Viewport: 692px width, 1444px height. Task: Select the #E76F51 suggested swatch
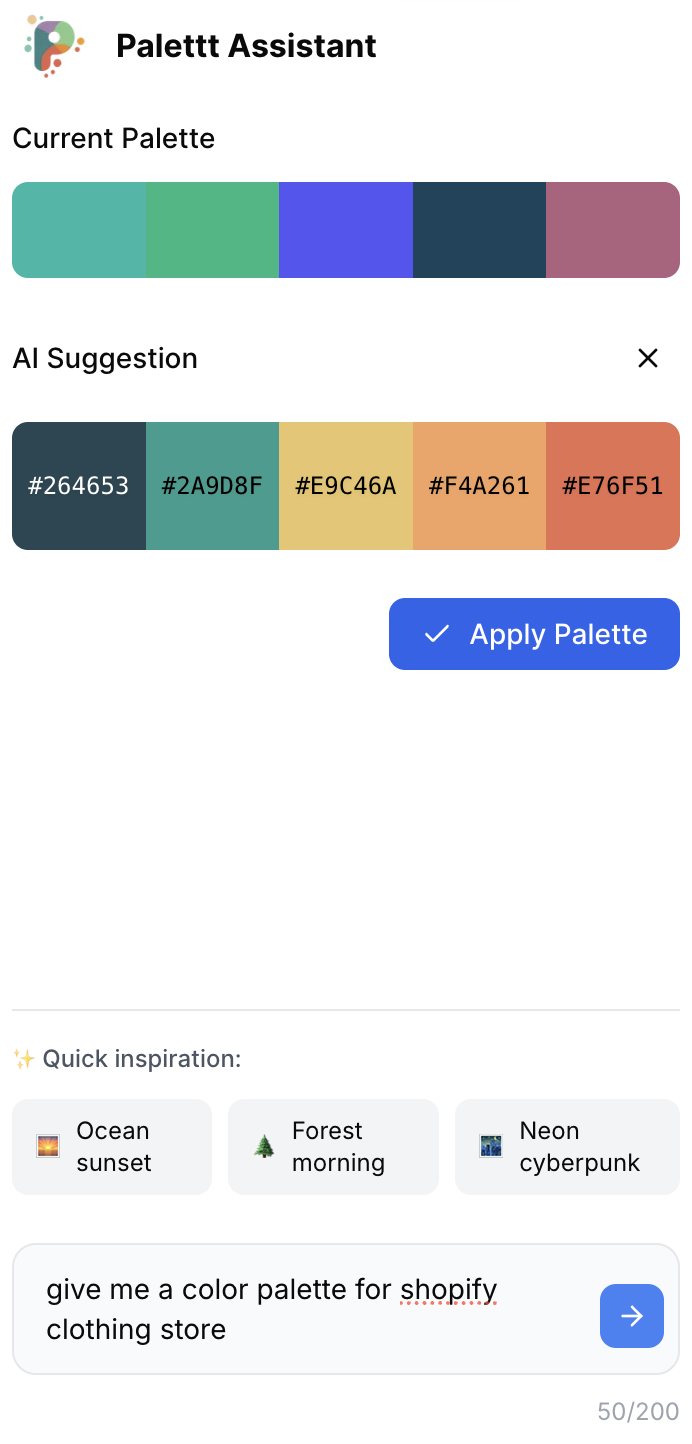[x=612, y=486]
